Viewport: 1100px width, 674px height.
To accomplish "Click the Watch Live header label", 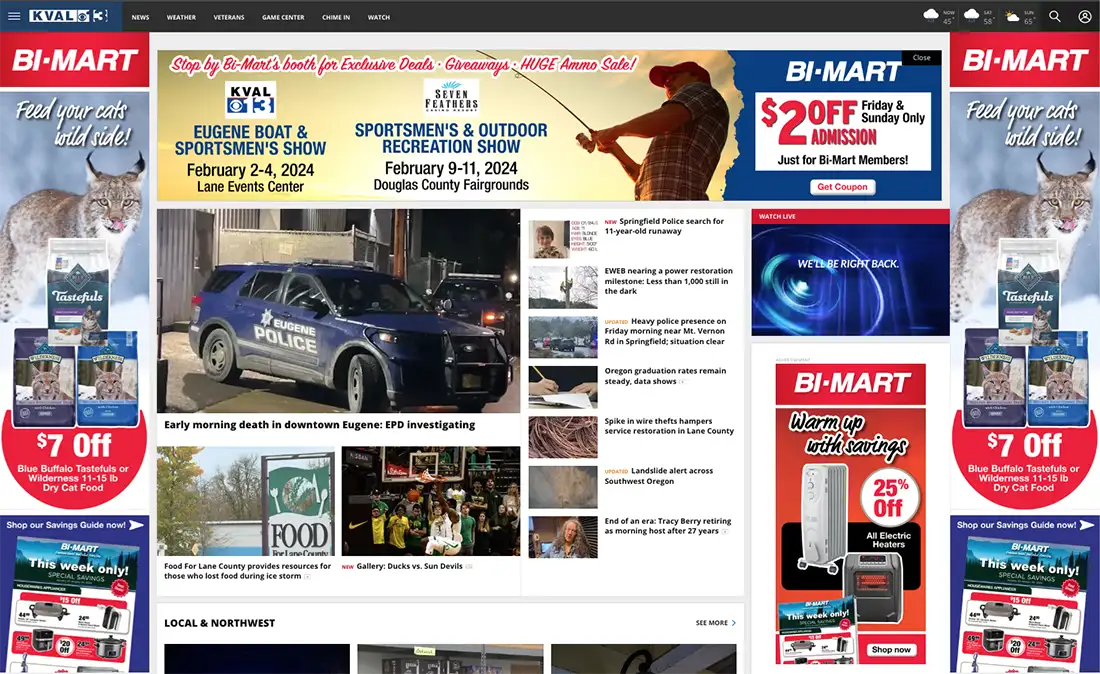I will coord(777,217).
